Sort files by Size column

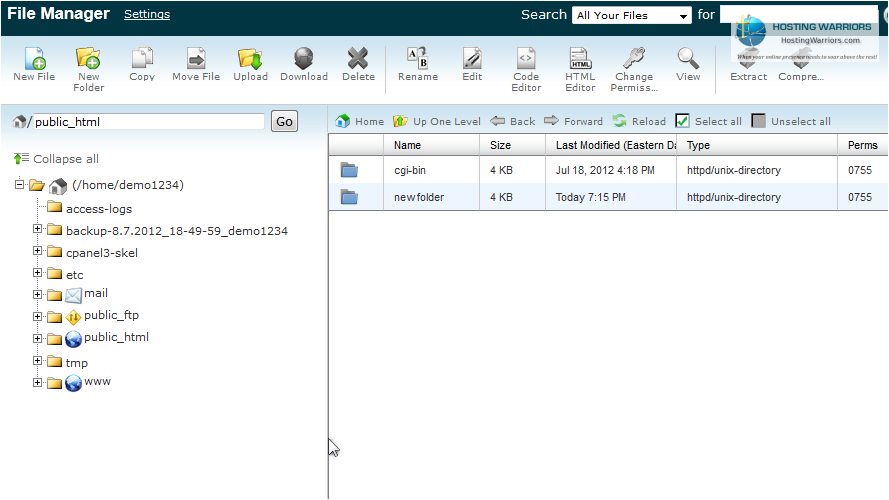pyautogui.click(x=513, y=145)
